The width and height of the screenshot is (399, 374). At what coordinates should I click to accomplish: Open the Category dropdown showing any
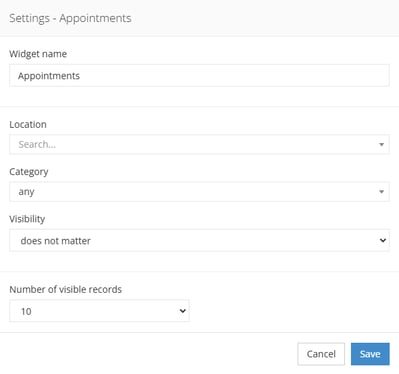click(x=199, y=192)
